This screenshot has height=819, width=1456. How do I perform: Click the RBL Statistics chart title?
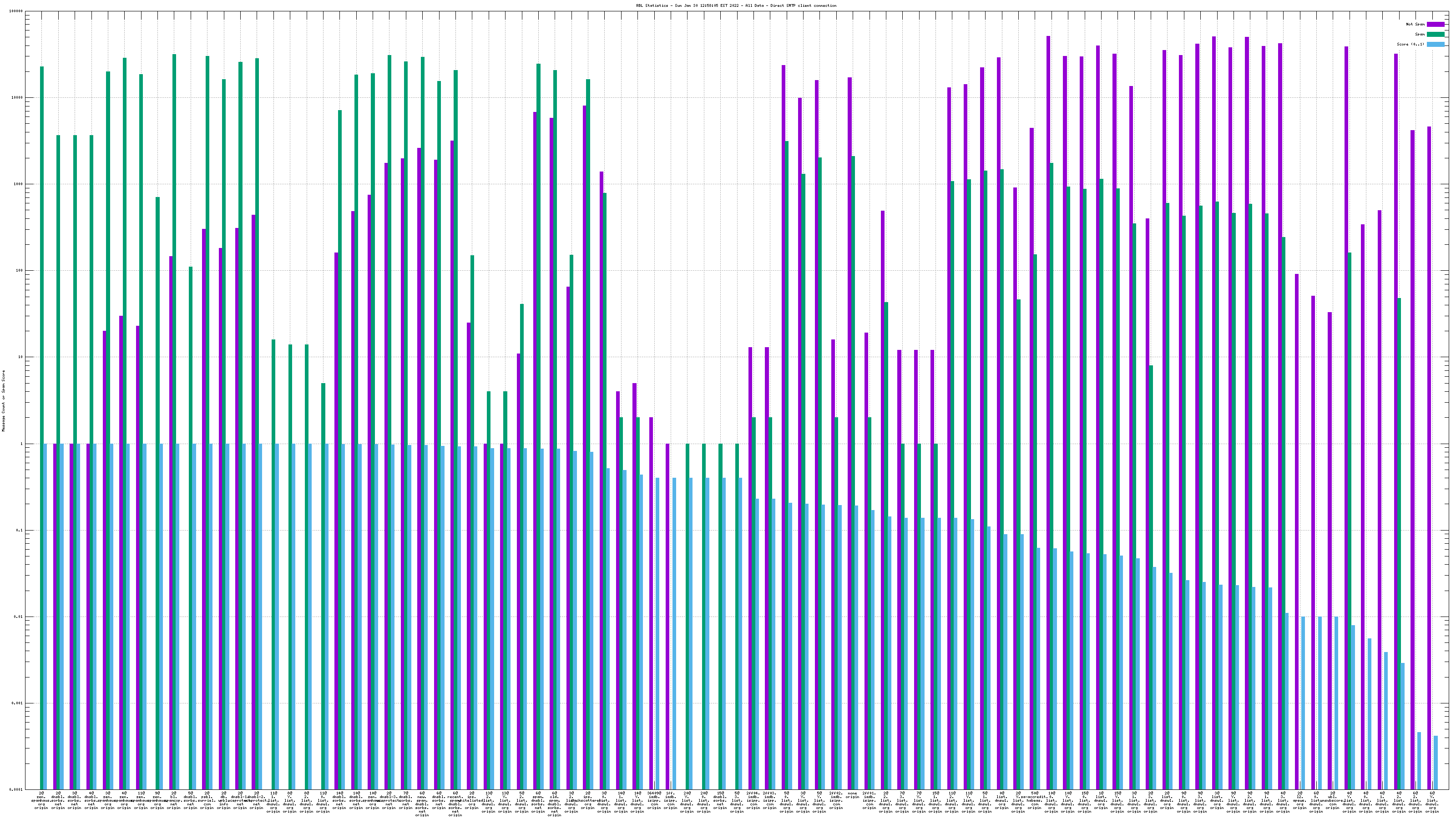(737, 5)
